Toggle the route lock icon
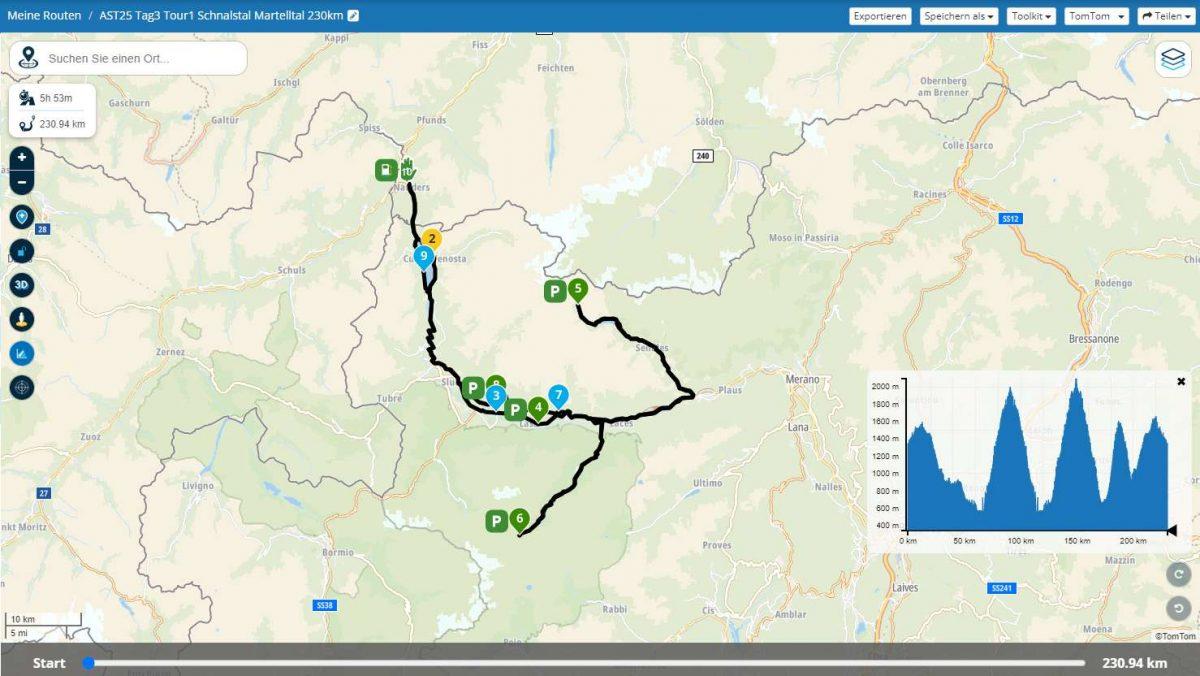The width and height of the screenshot is (1200, 676). coord(22,251)
